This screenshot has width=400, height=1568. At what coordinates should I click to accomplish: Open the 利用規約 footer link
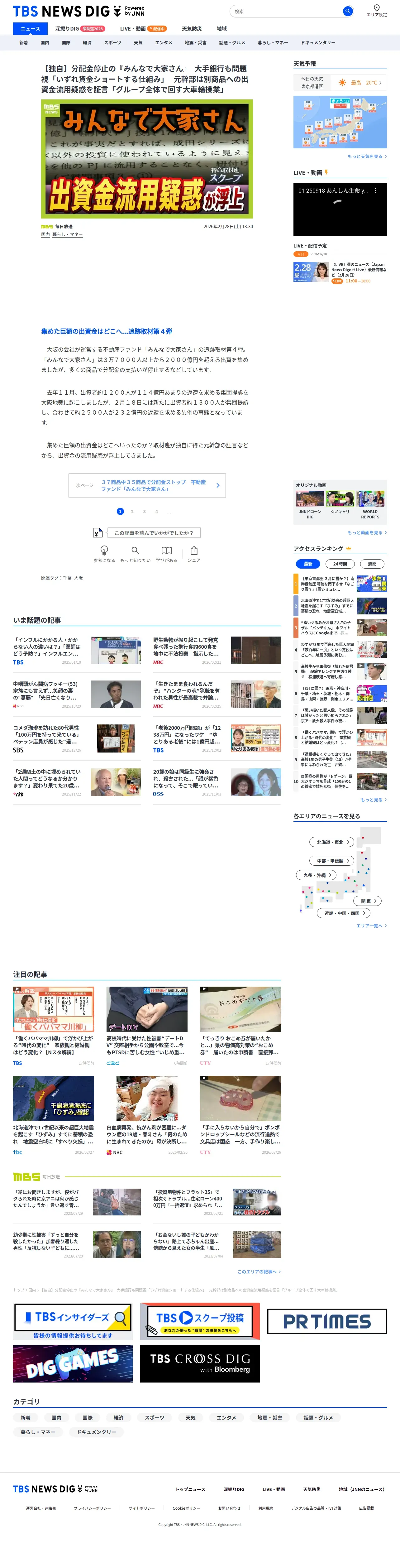(266, 1508)
